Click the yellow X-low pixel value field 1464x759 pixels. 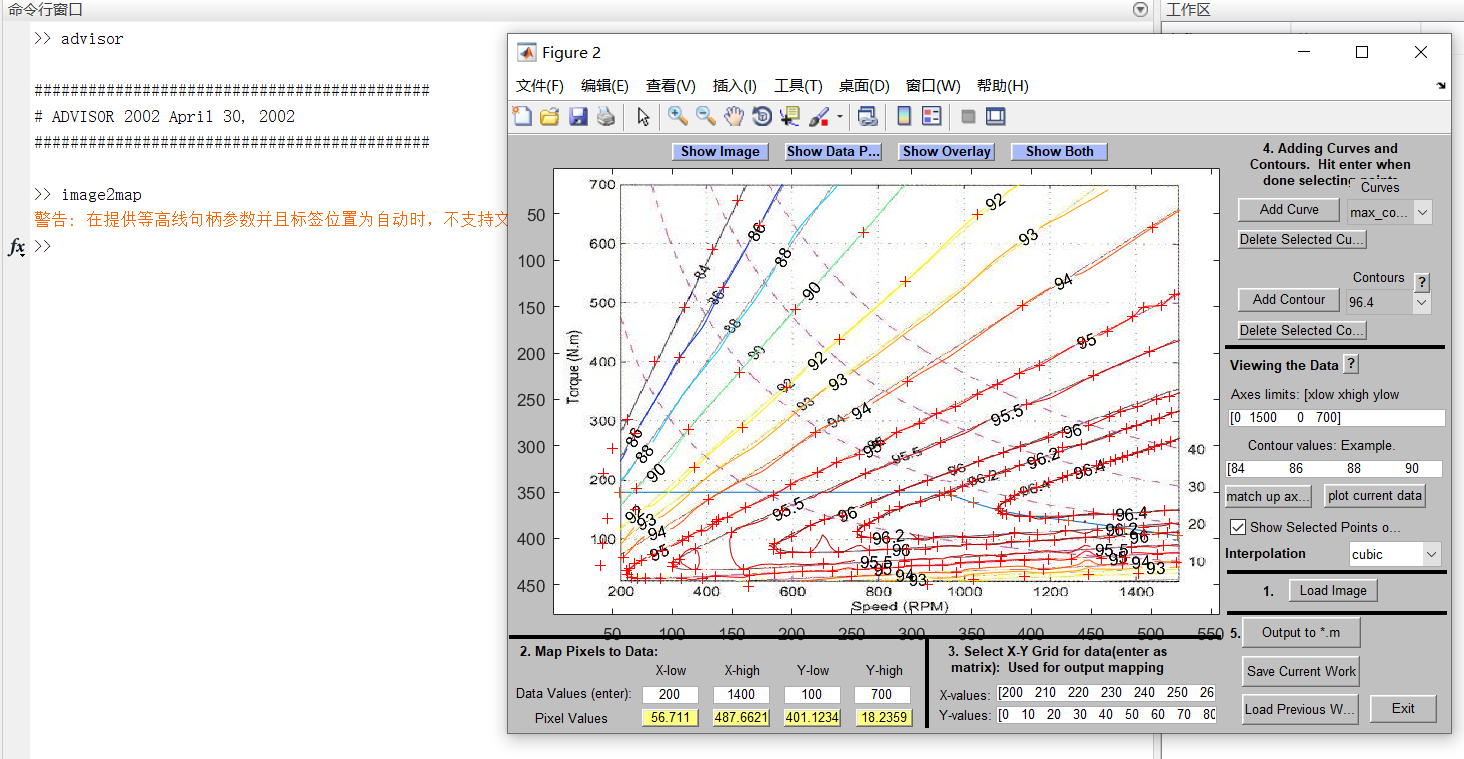pyautogui.click(x=670, y=718)
